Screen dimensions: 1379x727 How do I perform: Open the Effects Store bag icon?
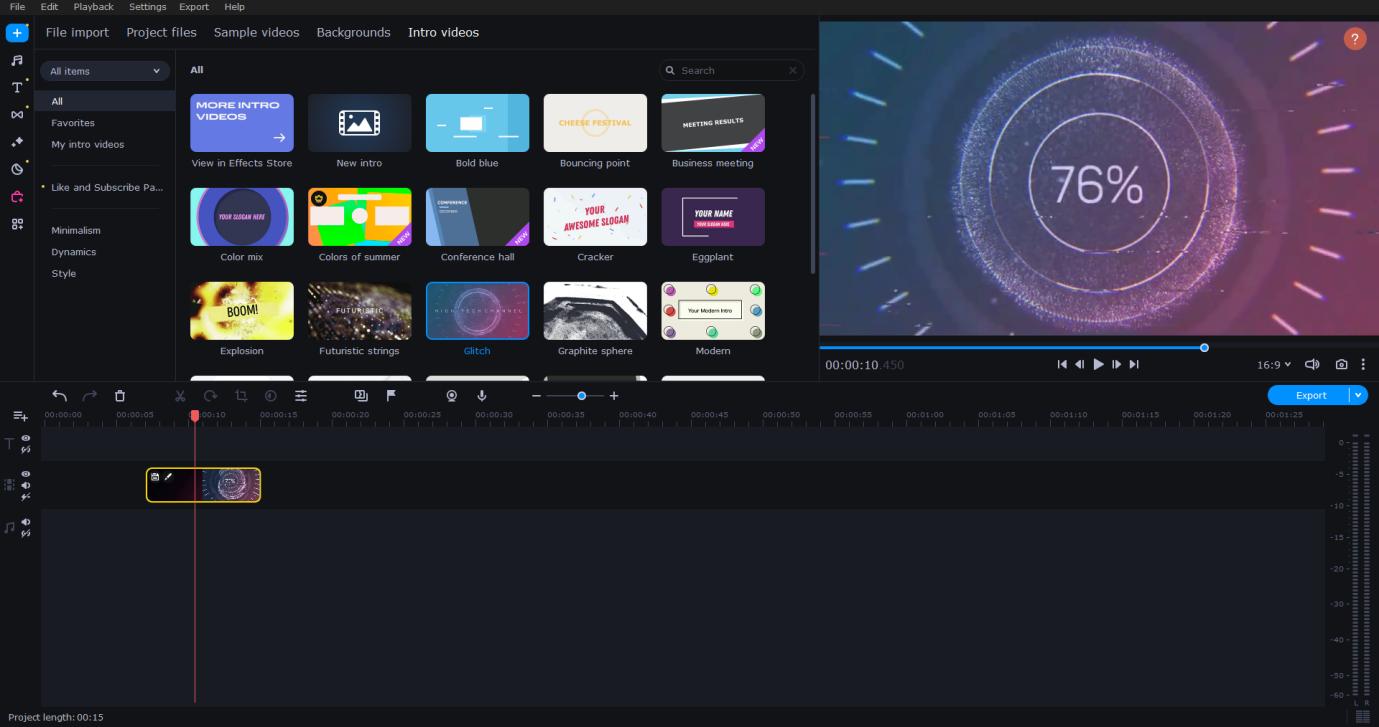coord(17,197)
